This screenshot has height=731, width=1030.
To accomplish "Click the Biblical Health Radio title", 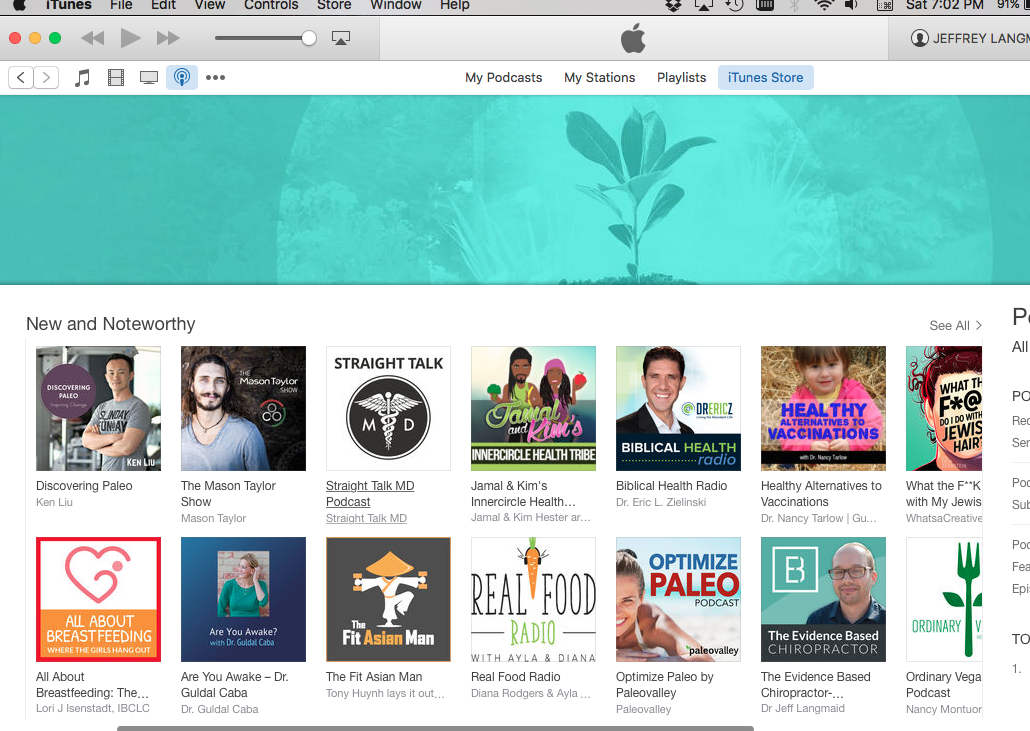I will pos(671,486).
